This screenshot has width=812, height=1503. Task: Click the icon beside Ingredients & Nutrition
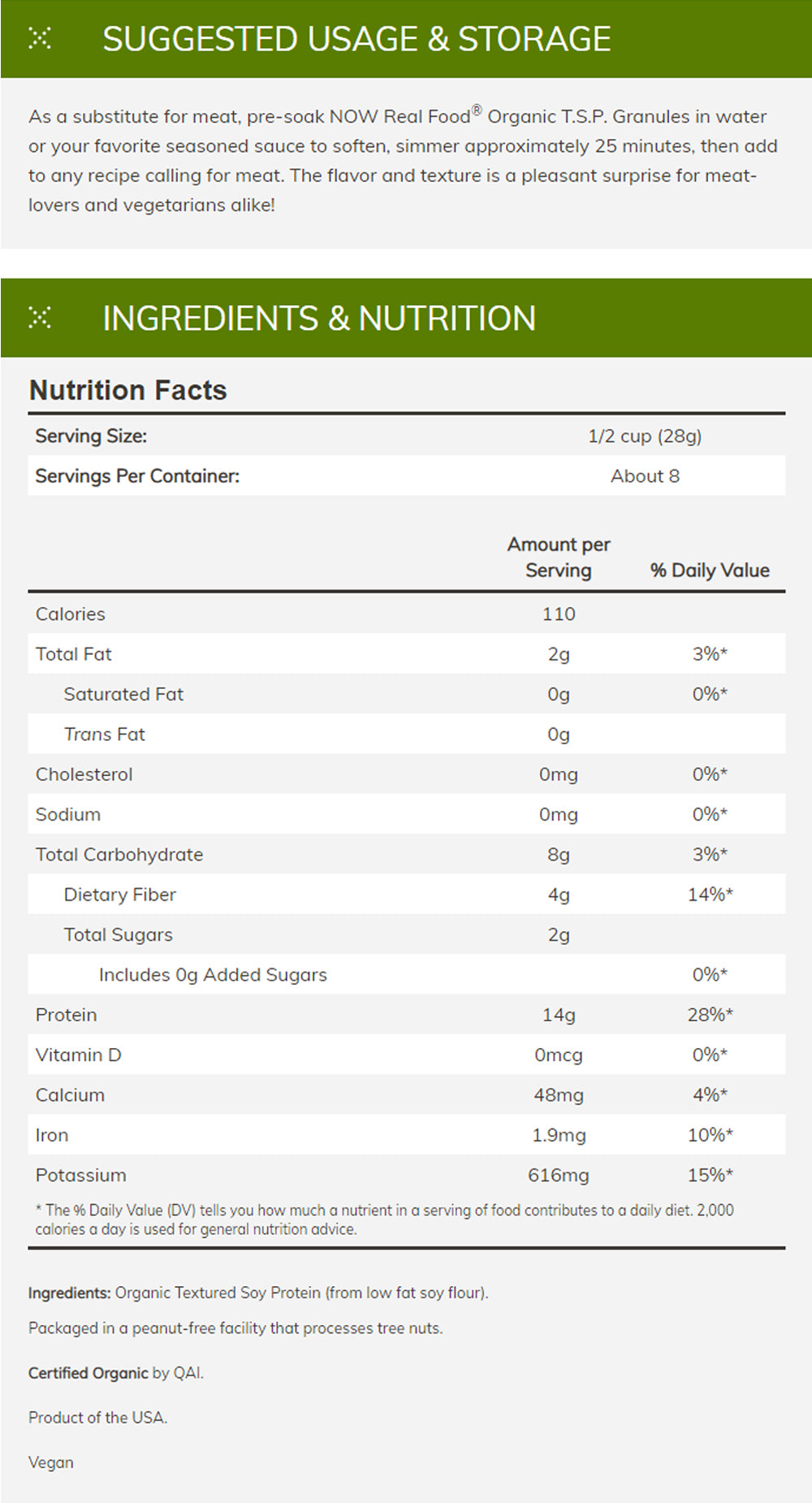[40, 318]
